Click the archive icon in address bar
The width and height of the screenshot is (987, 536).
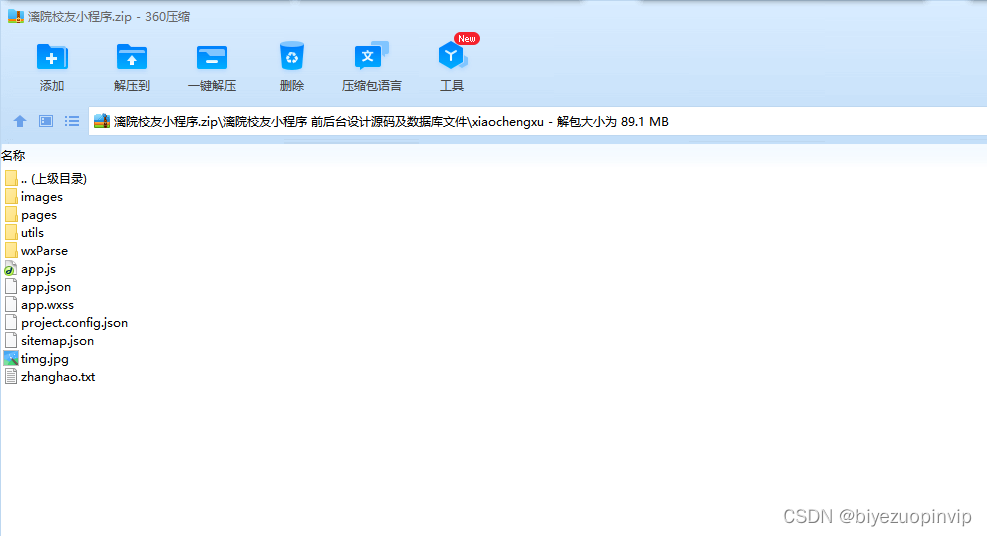pos(101,121)
